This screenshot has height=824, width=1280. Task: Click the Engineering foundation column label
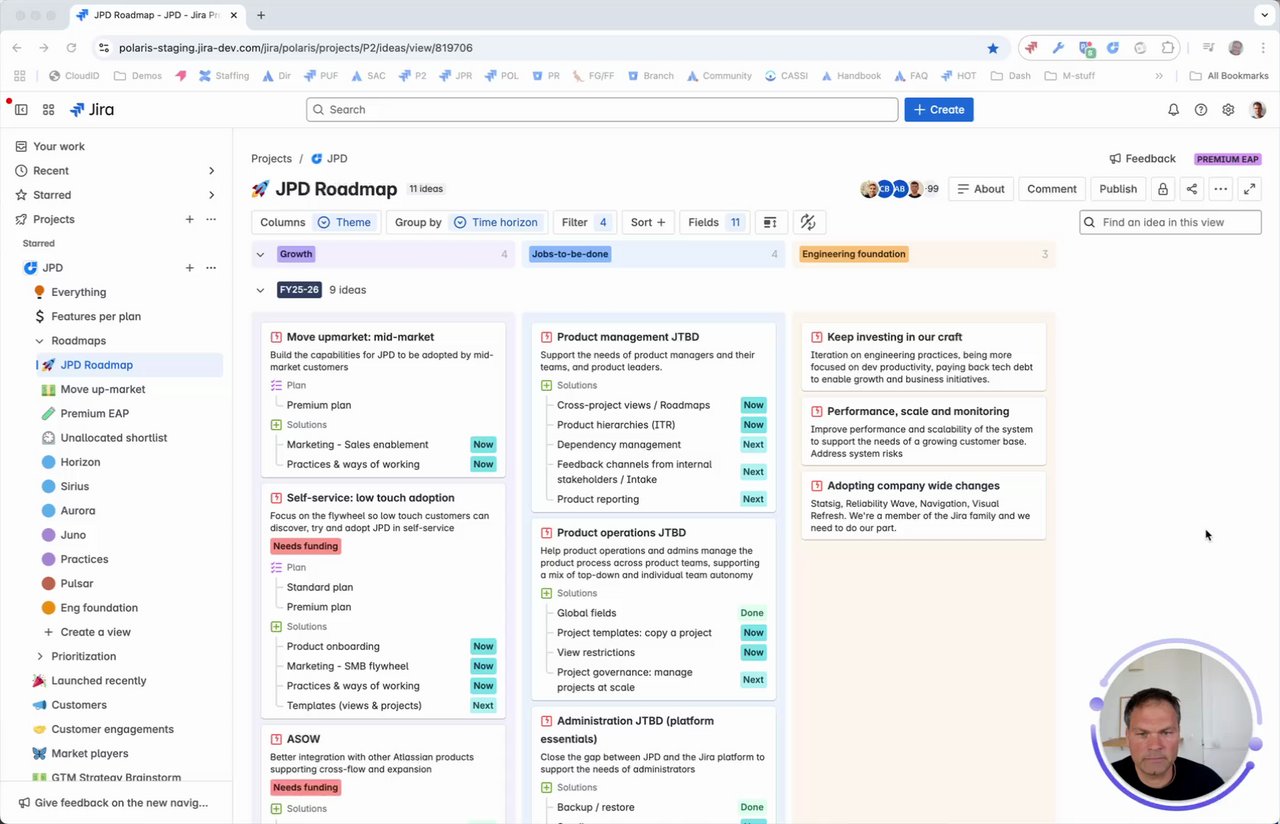point(853,254)
